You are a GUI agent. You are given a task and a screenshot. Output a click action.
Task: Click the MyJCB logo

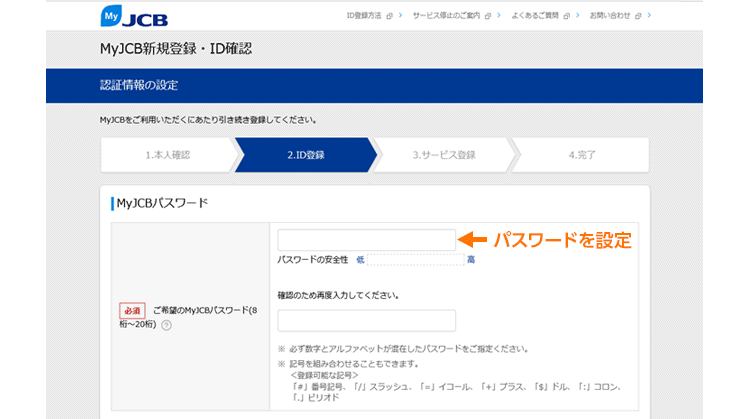point(134,16)
